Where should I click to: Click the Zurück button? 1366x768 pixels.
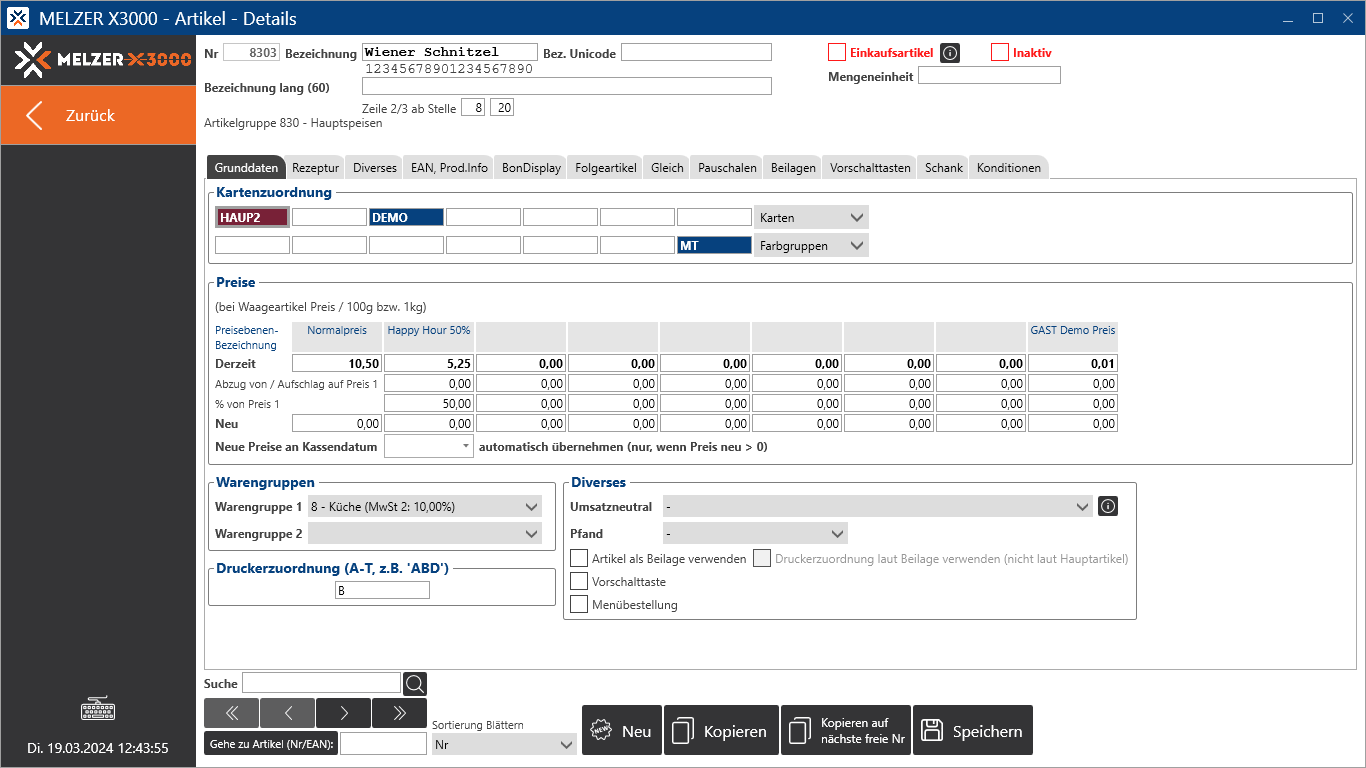pyautogui.click(x=98, y=115)
